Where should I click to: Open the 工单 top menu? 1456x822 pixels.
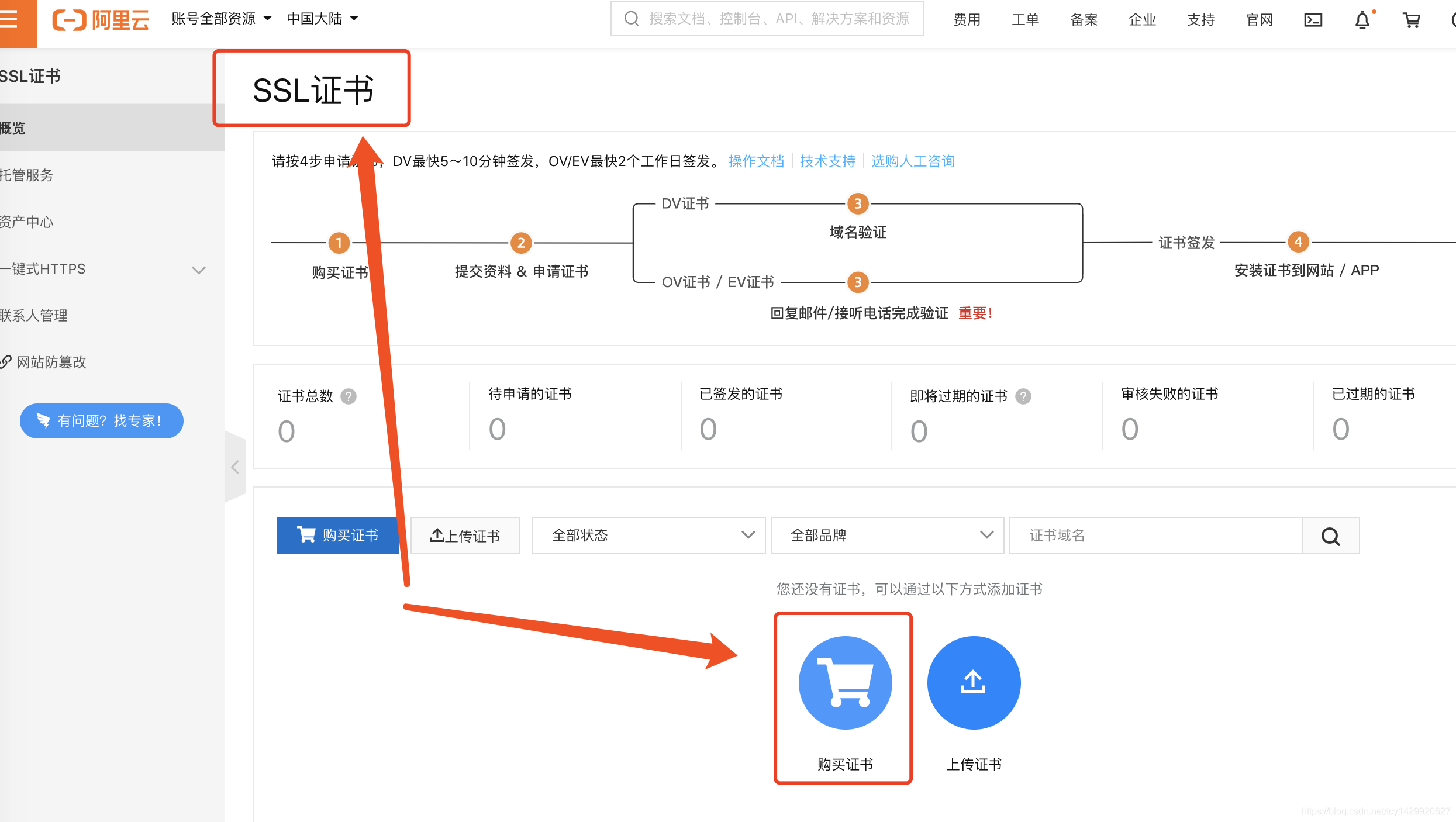click(1026, 20)
